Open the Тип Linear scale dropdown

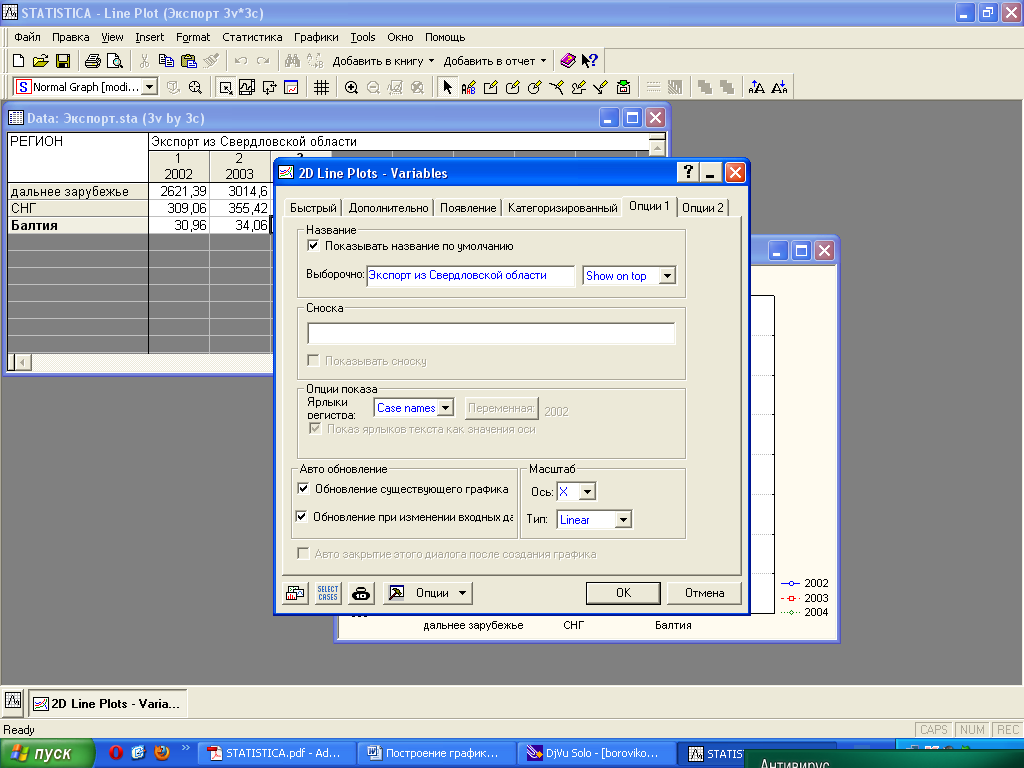(x=624, y=519)
